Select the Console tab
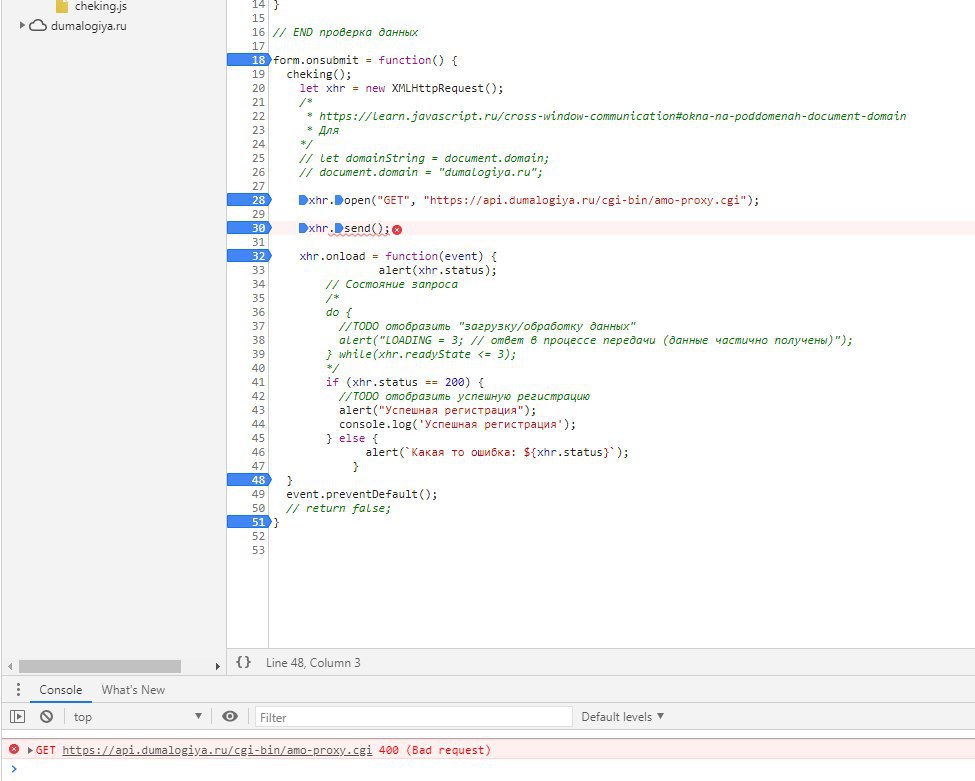This screenshot has height=781, width=975. pyautogui.click(x=60, y=690)
